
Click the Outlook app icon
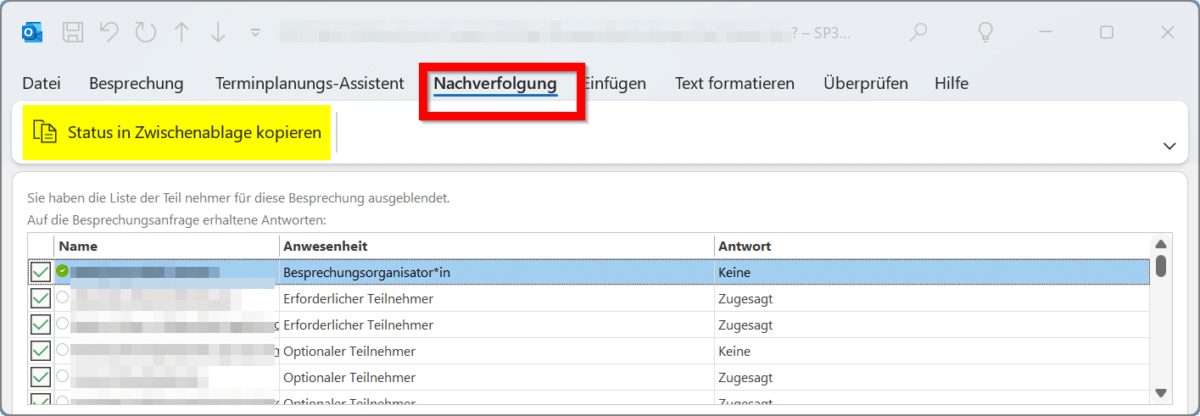click(x=32, y=32)
